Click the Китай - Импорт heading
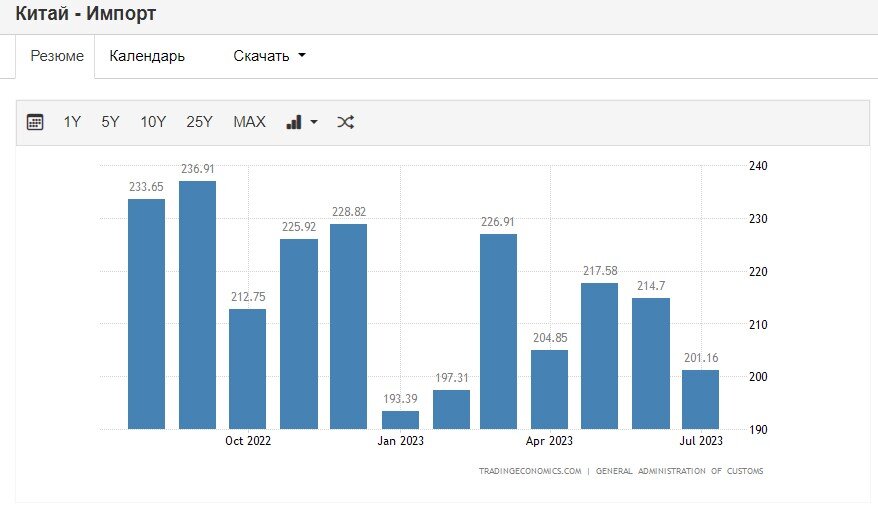This screenshot has width=878, height=516. (x=86, y=13)
